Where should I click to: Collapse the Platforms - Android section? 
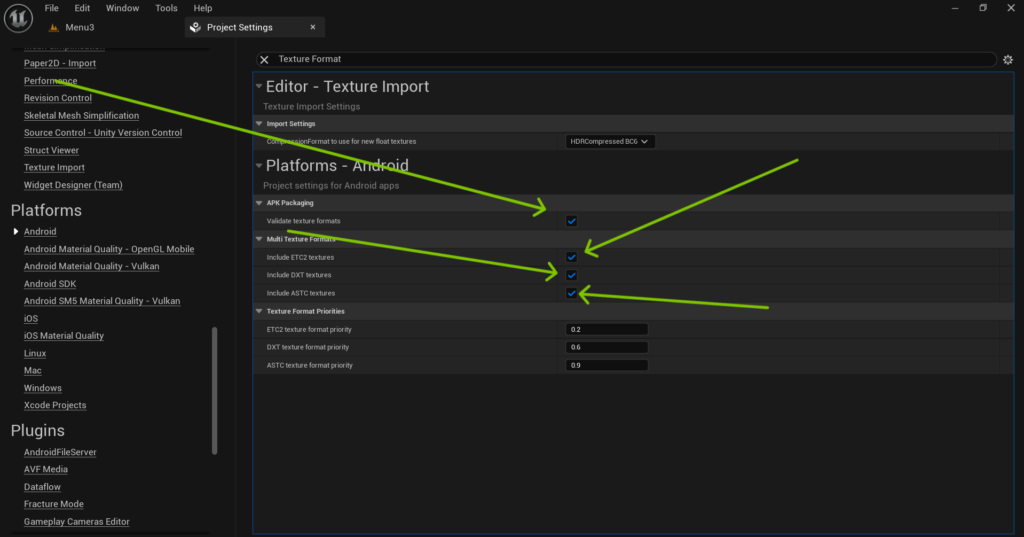[x=259, y=165]
